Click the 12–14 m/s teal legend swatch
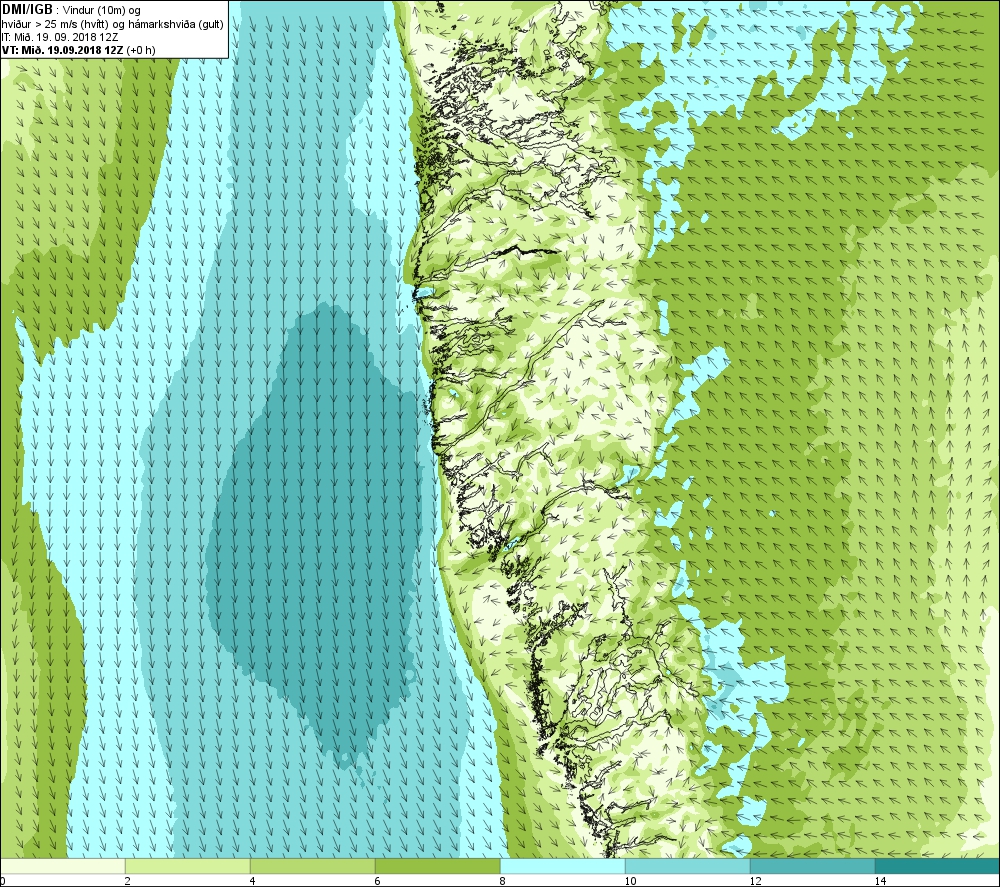1000x887 pixels. (x=812, y=866)
